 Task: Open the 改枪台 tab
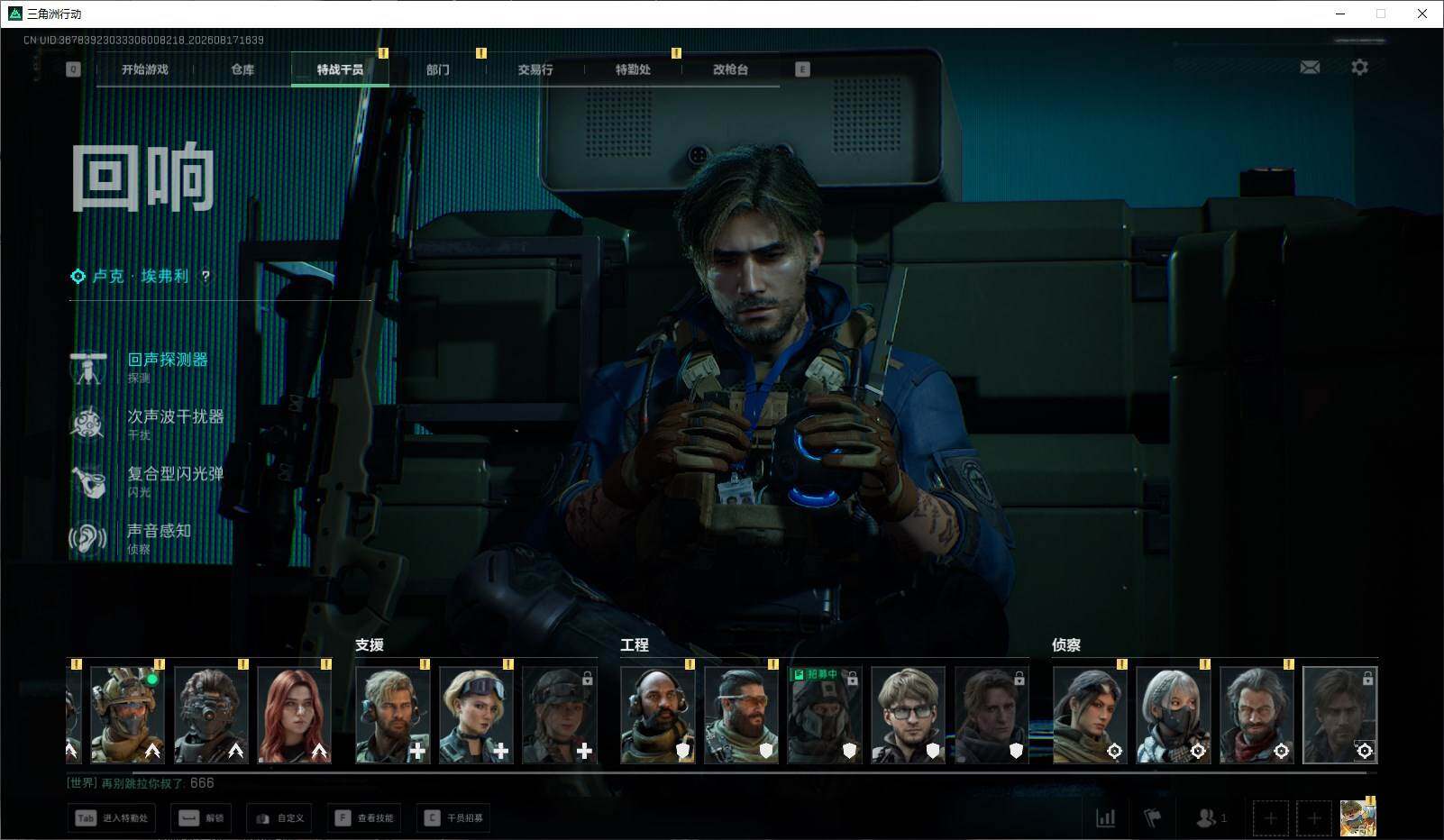point(730,69)
